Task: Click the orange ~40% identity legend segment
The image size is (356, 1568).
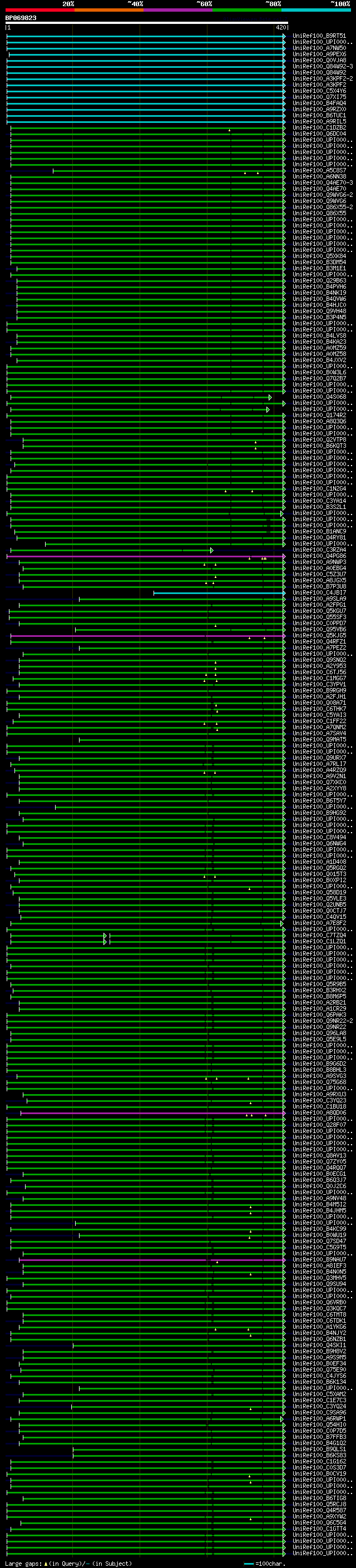Action: coord(109,10)
